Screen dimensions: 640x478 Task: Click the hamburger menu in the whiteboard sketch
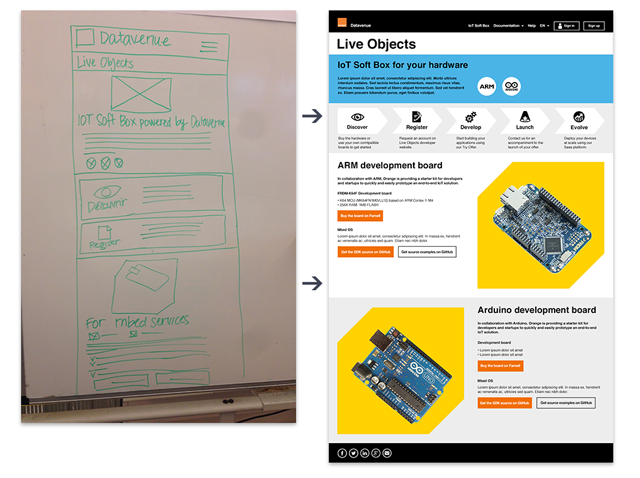209,46
